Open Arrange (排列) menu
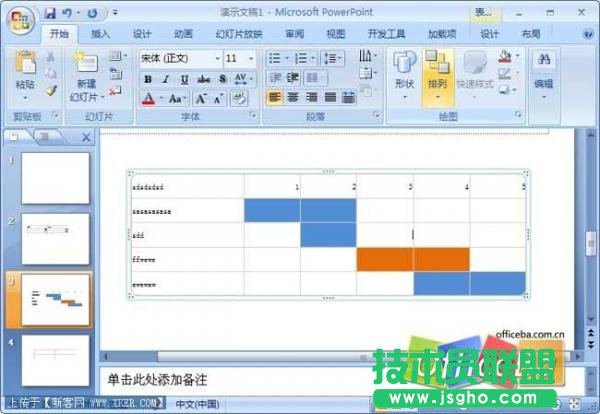This screenshot has height=414, width=600. coord(438,77)
